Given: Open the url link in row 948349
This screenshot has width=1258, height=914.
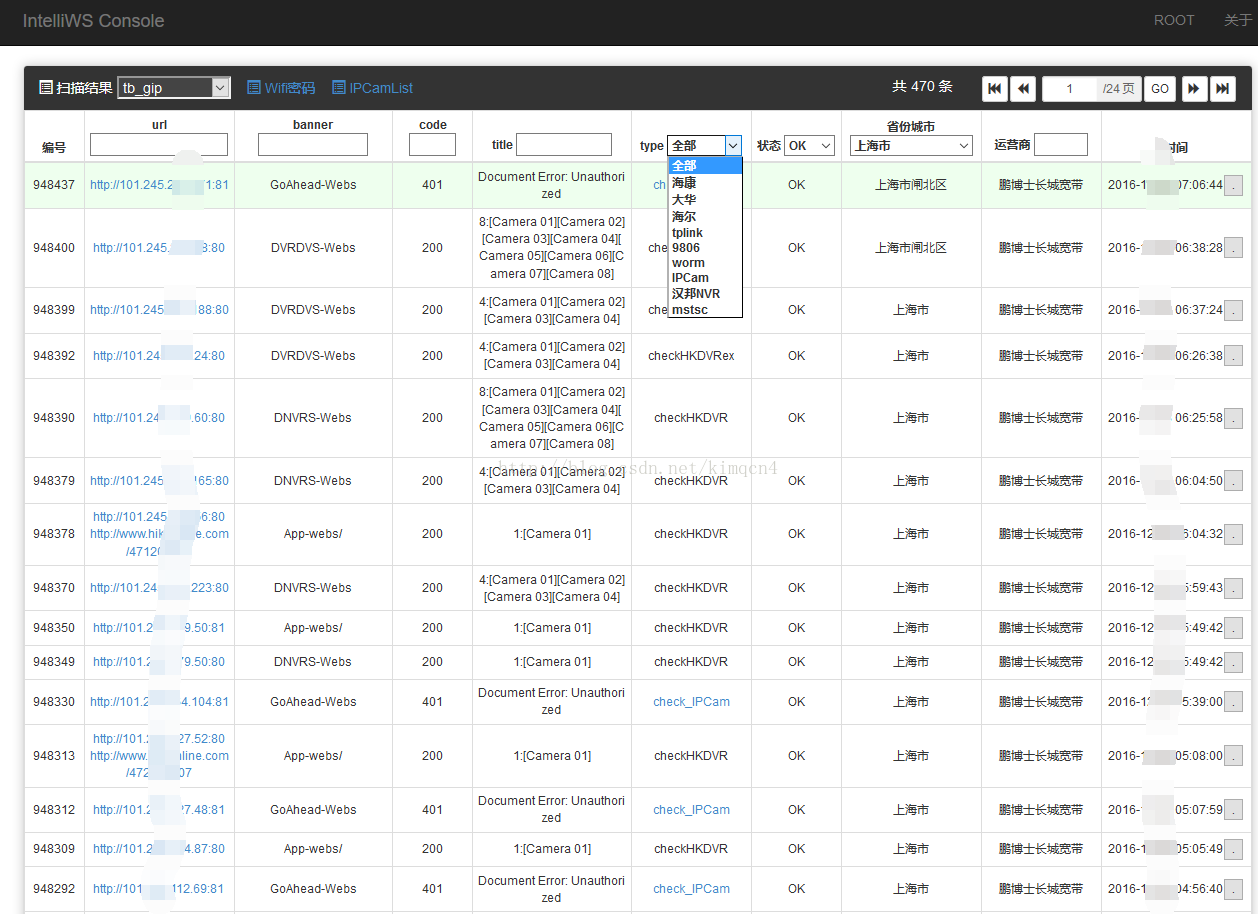Looking at the screenshot, I should coord(159,662).
